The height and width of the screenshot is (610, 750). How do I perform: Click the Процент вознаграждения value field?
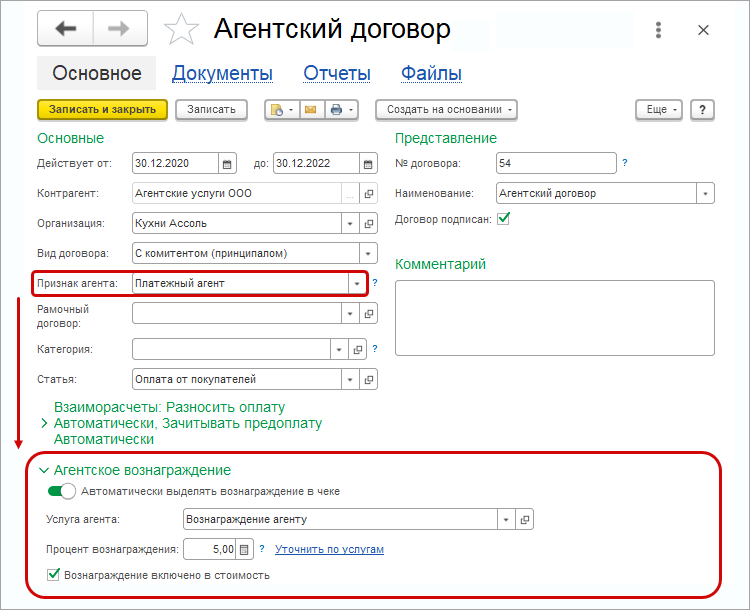pos(210,549)
